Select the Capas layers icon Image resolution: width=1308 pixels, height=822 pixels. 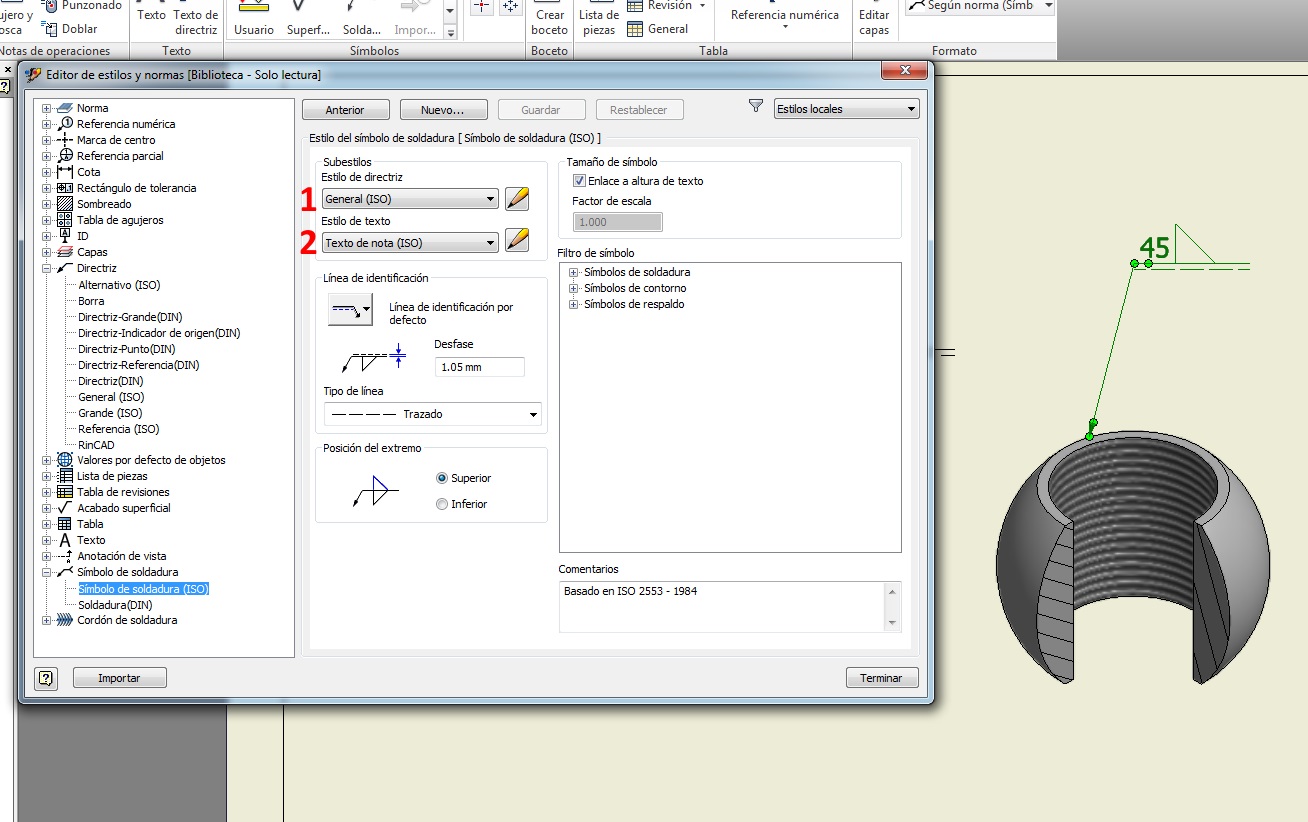point(65,252)
